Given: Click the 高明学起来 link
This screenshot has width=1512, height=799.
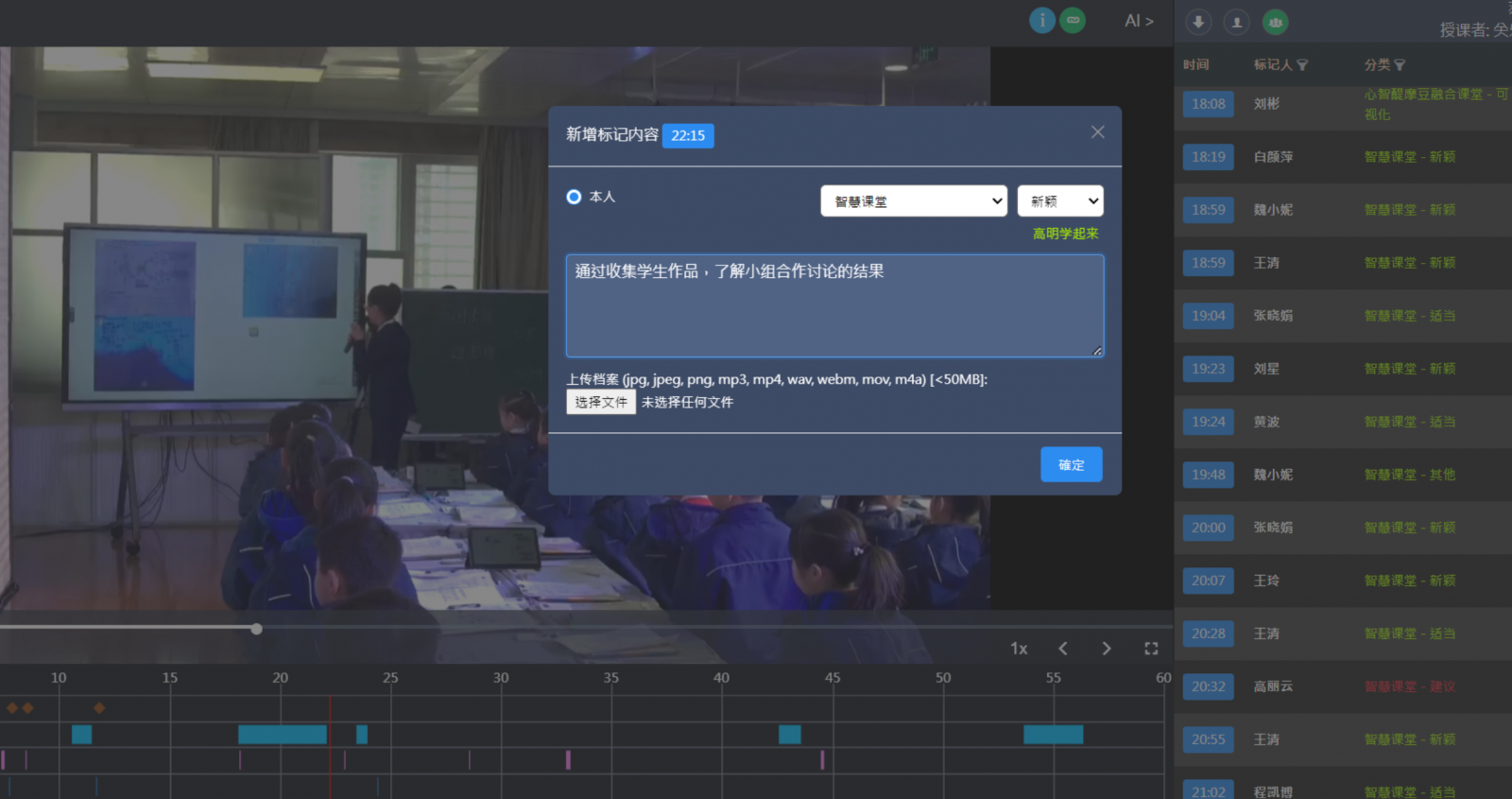Looking at the screenshot, I should 1065,234.
